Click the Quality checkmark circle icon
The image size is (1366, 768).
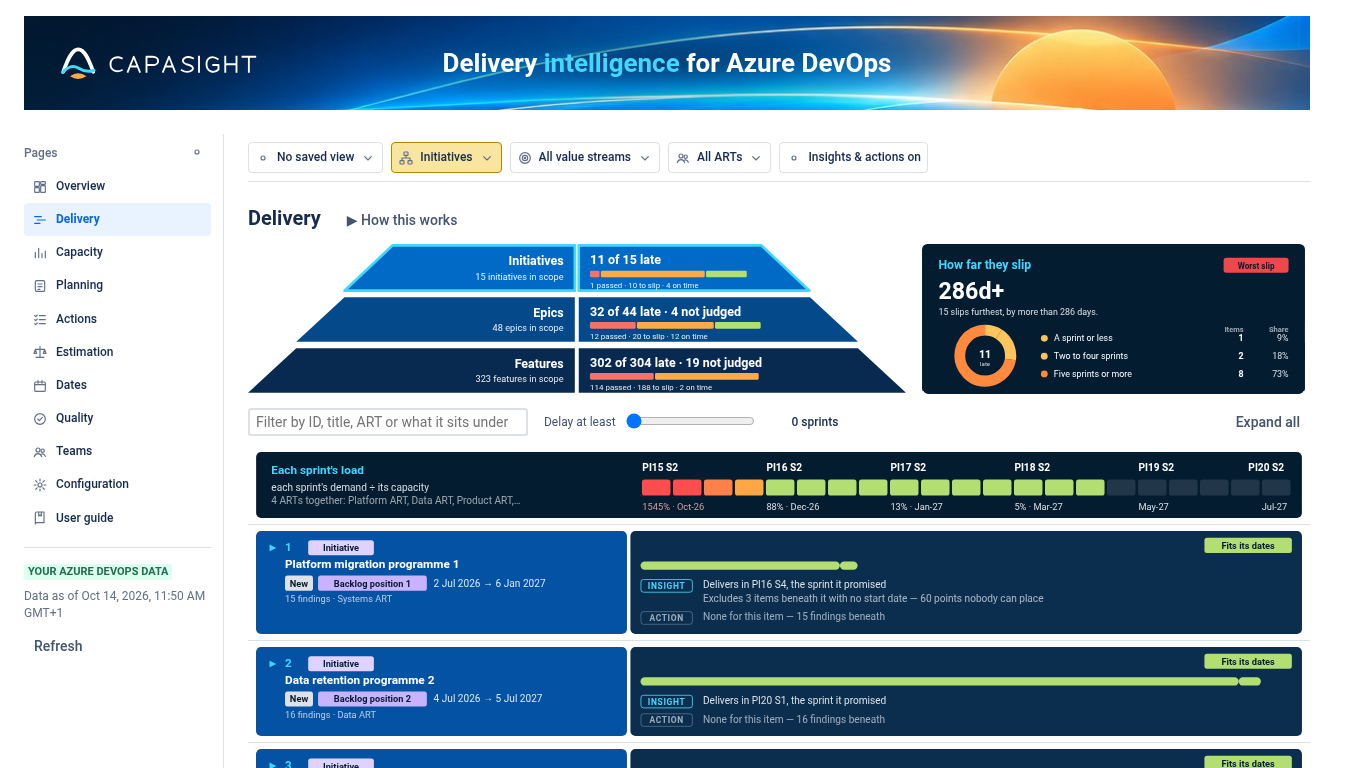[40, 419]
